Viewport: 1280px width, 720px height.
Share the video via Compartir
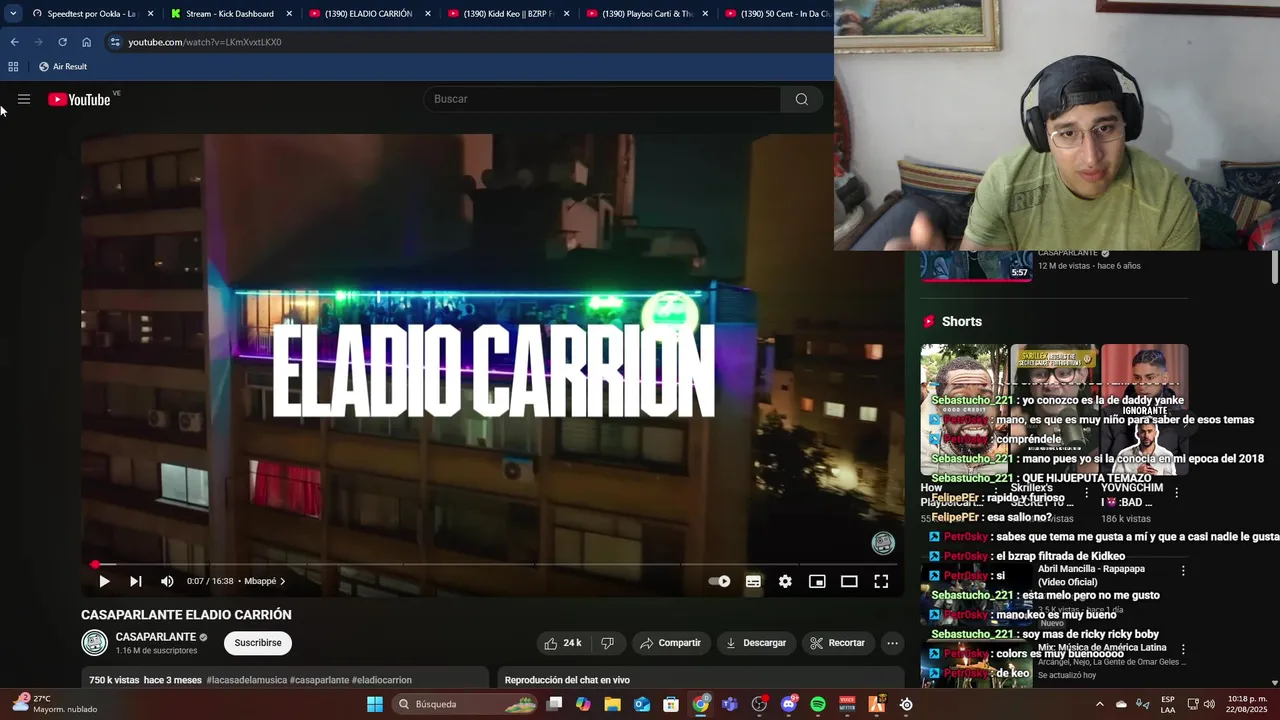(670, 643)
